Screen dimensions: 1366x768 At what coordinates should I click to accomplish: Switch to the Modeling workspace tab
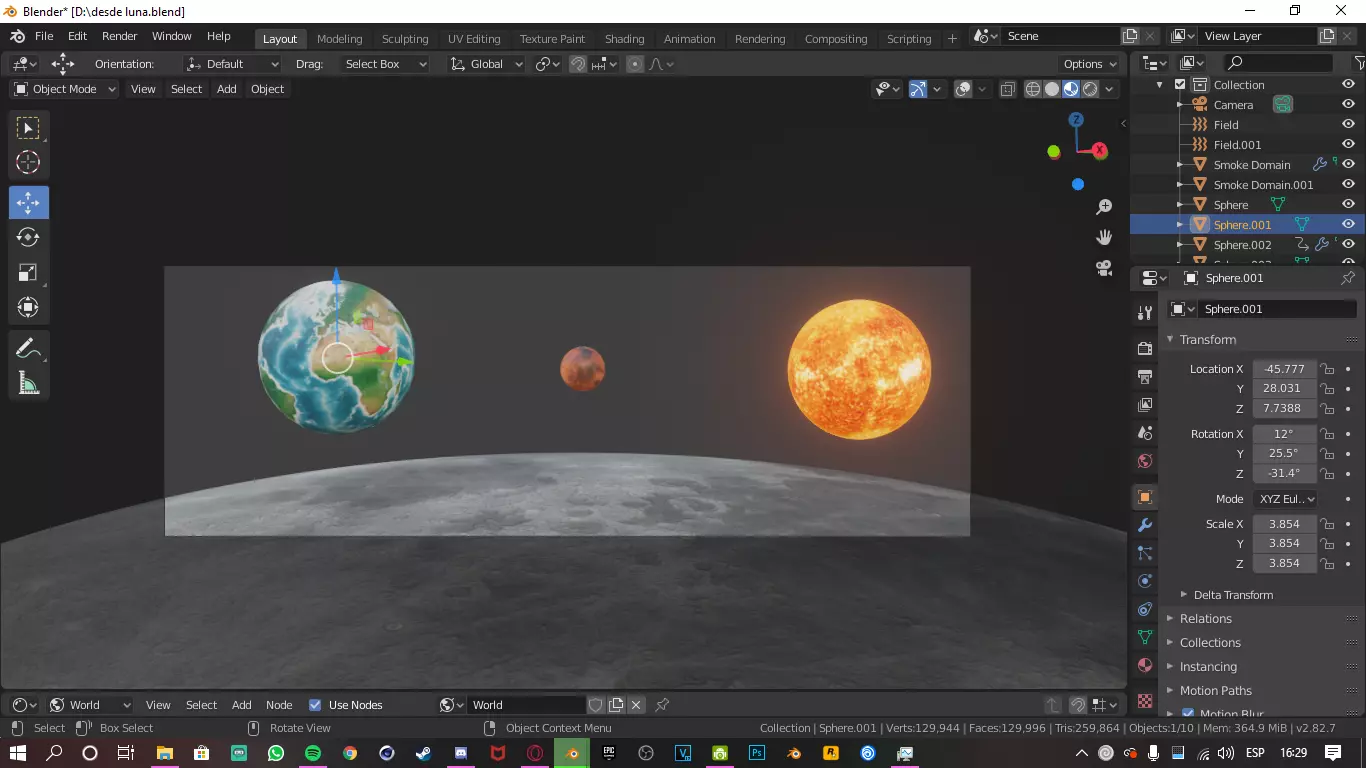point(339,39)
